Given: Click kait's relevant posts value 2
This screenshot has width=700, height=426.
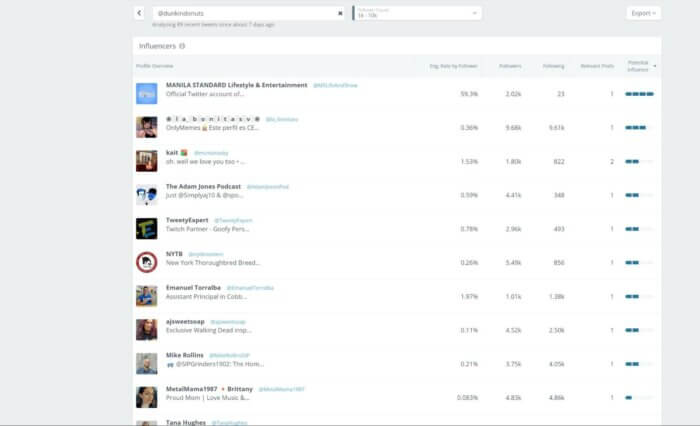Looking at the screenshot, I should 612,161.
